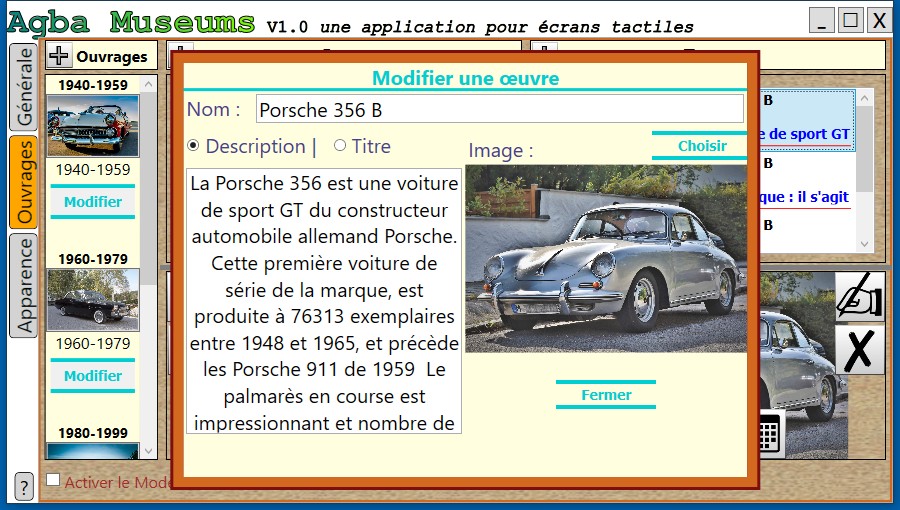Open the calendar grid icon

coord(769,435)
